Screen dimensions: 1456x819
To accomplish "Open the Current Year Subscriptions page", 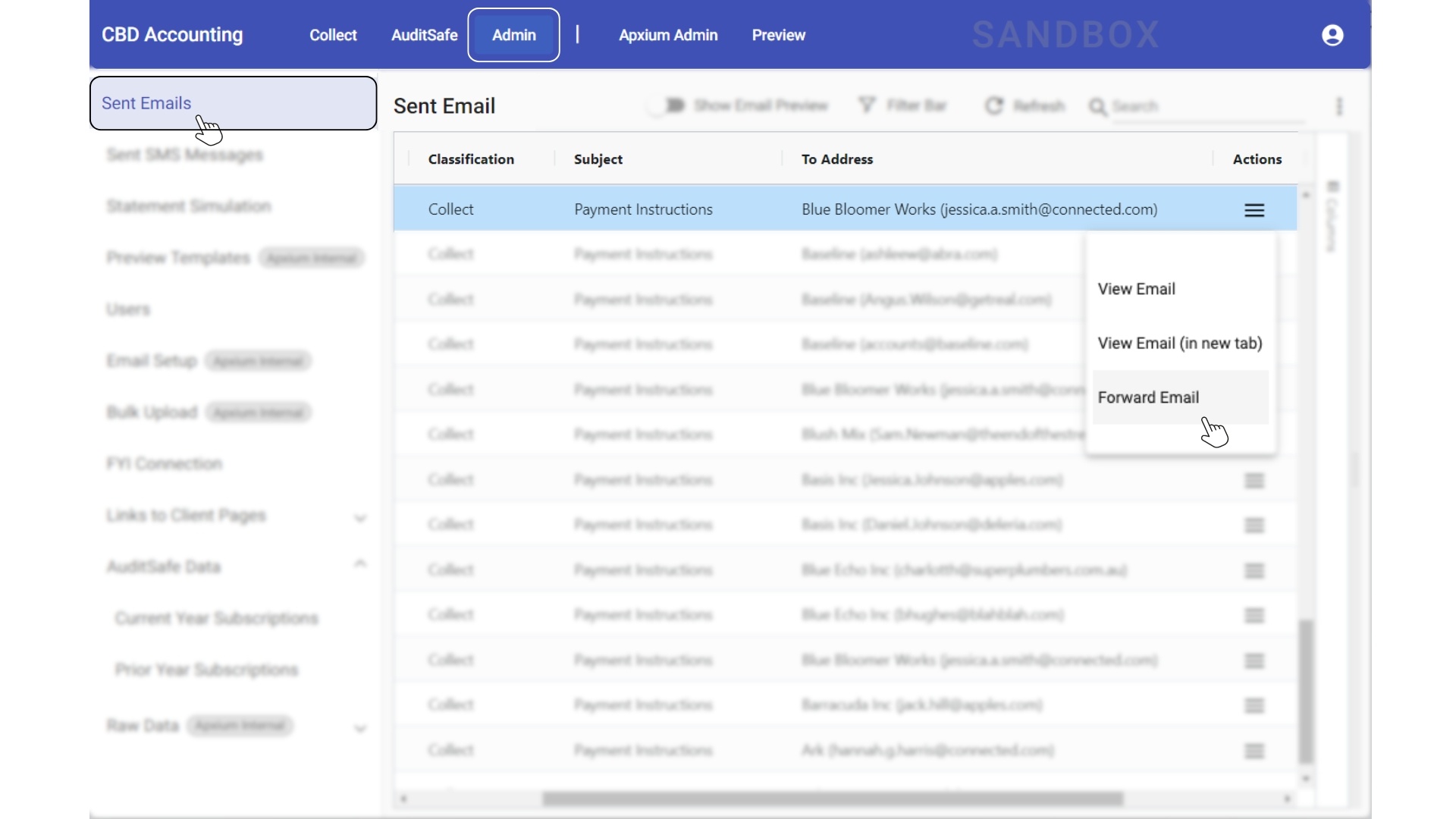I will coord(216,618).
